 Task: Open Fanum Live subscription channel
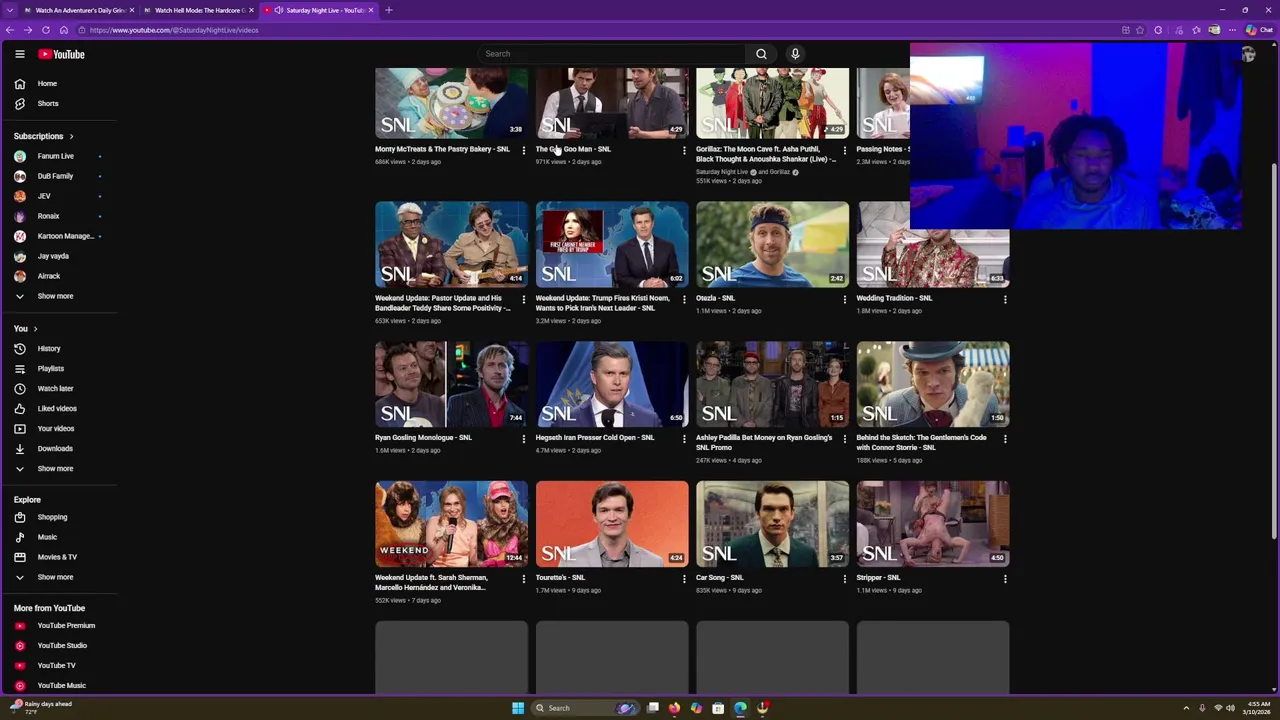(x=58, y=156)
